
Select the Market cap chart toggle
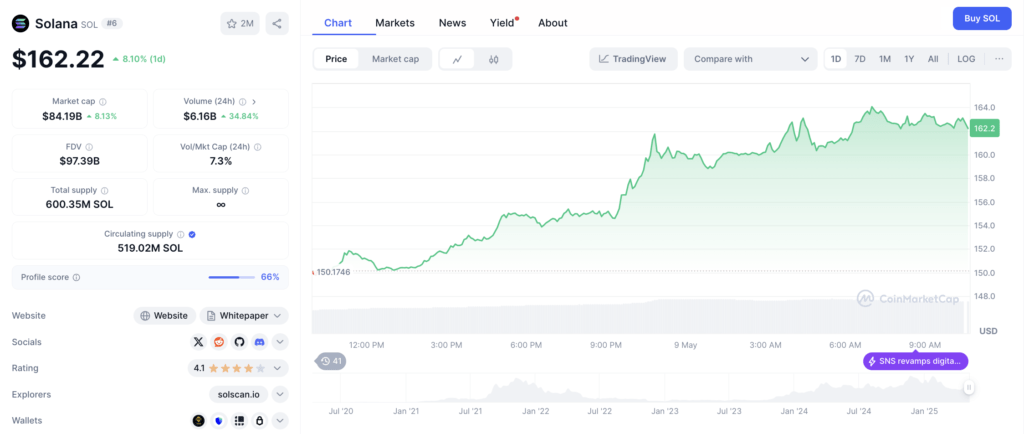pyautogui.click(x=395, y=59)
